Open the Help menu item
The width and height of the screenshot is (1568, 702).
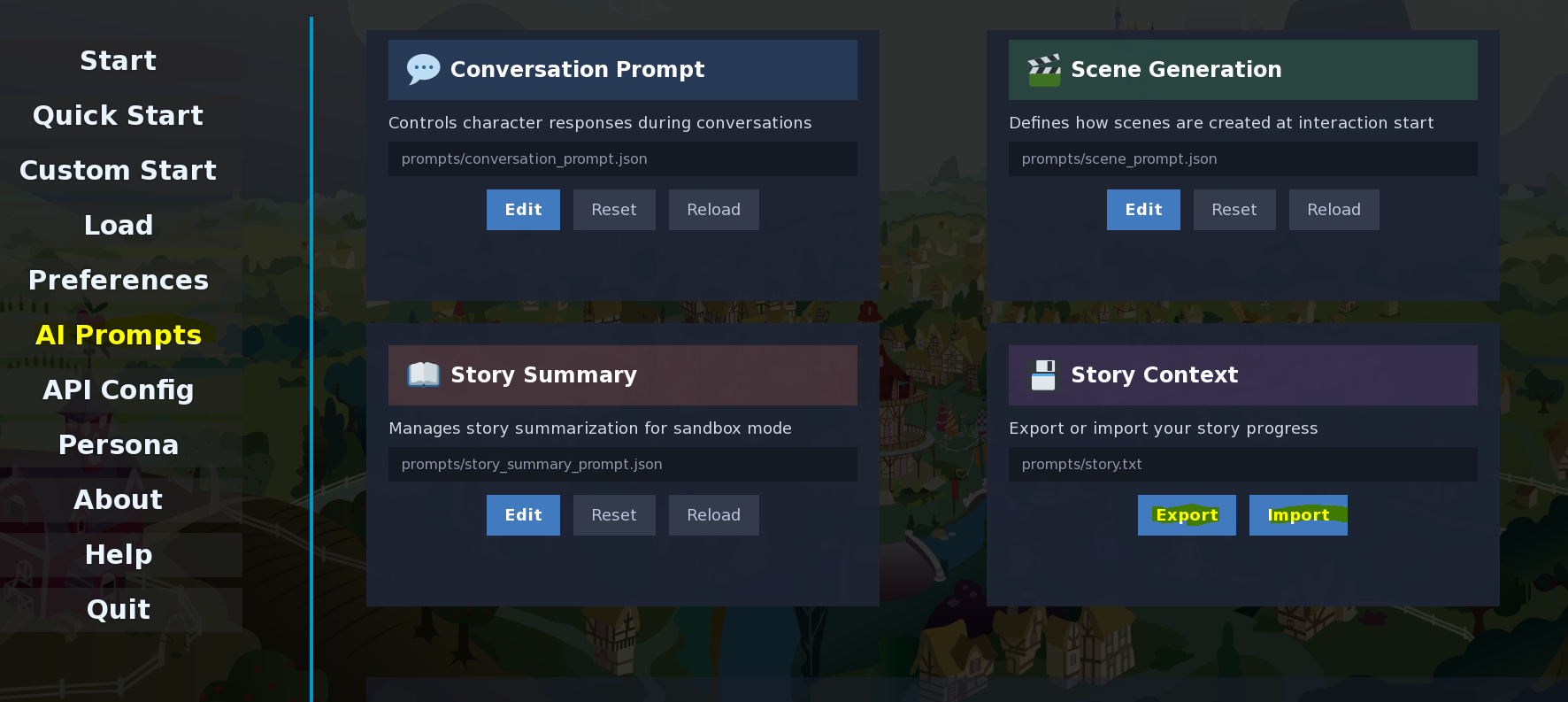click(119, 554)
